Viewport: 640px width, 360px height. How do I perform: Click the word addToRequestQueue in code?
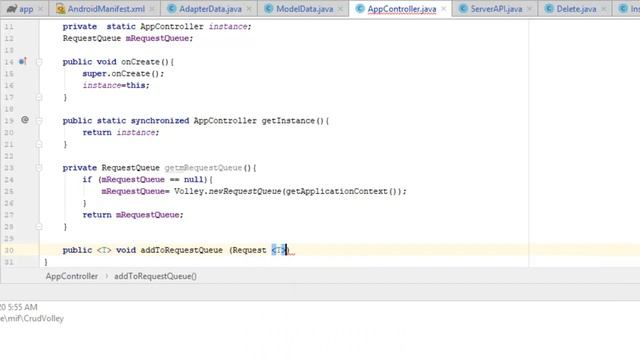click(x=182, y=250)
